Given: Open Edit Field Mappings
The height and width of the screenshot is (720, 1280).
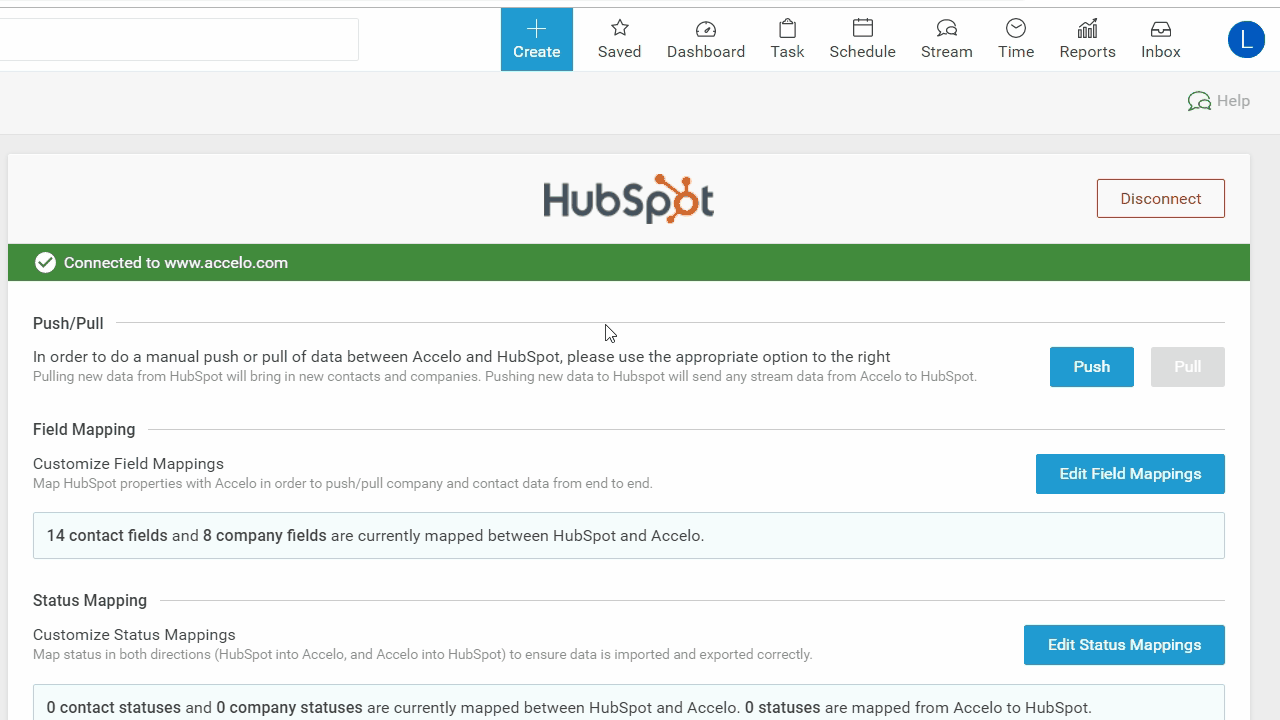Looking at the screenshot, I should coord(1130,474).
